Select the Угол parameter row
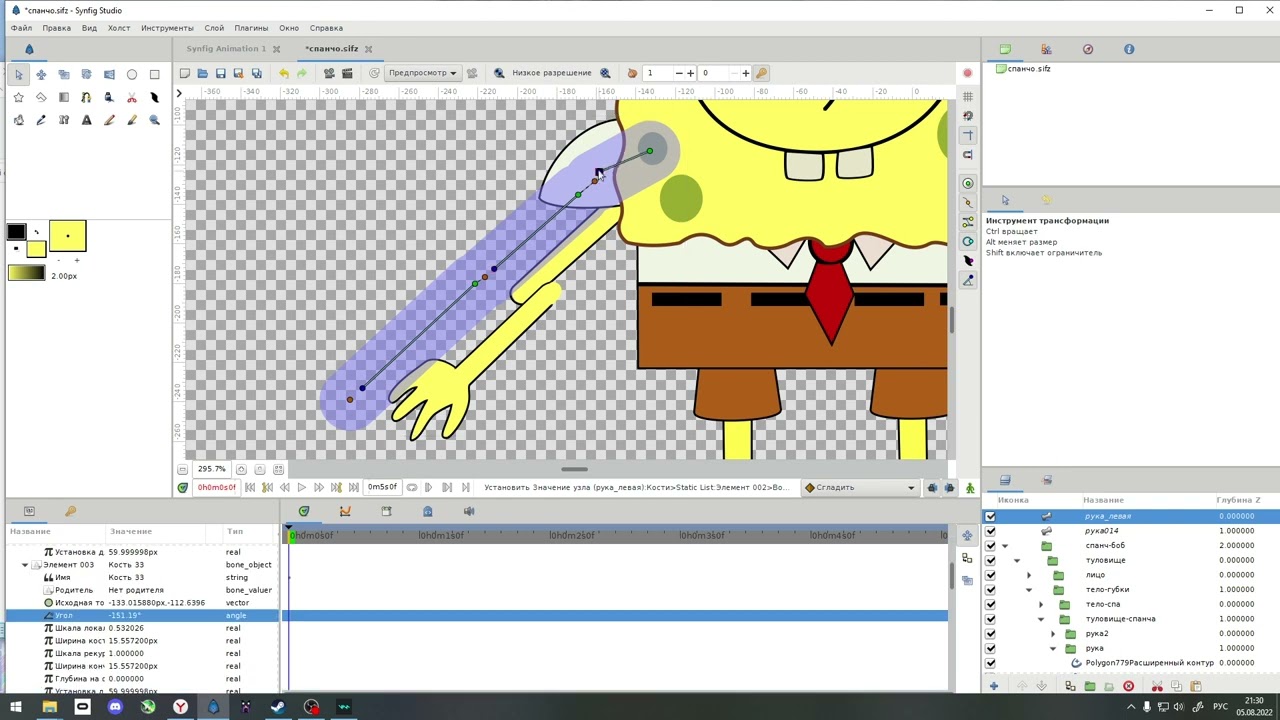This screenshot has width=1280, height=720. tap(142, 616)
